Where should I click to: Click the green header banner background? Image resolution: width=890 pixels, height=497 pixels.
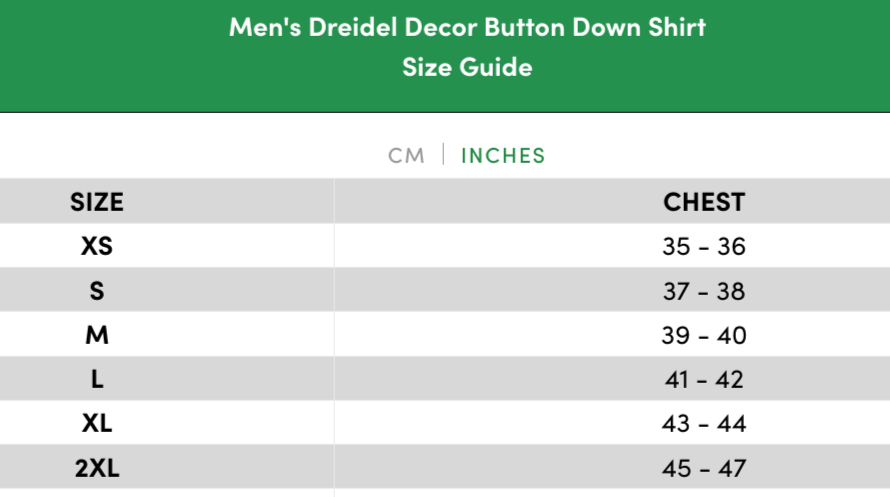(x=120, y=60)
